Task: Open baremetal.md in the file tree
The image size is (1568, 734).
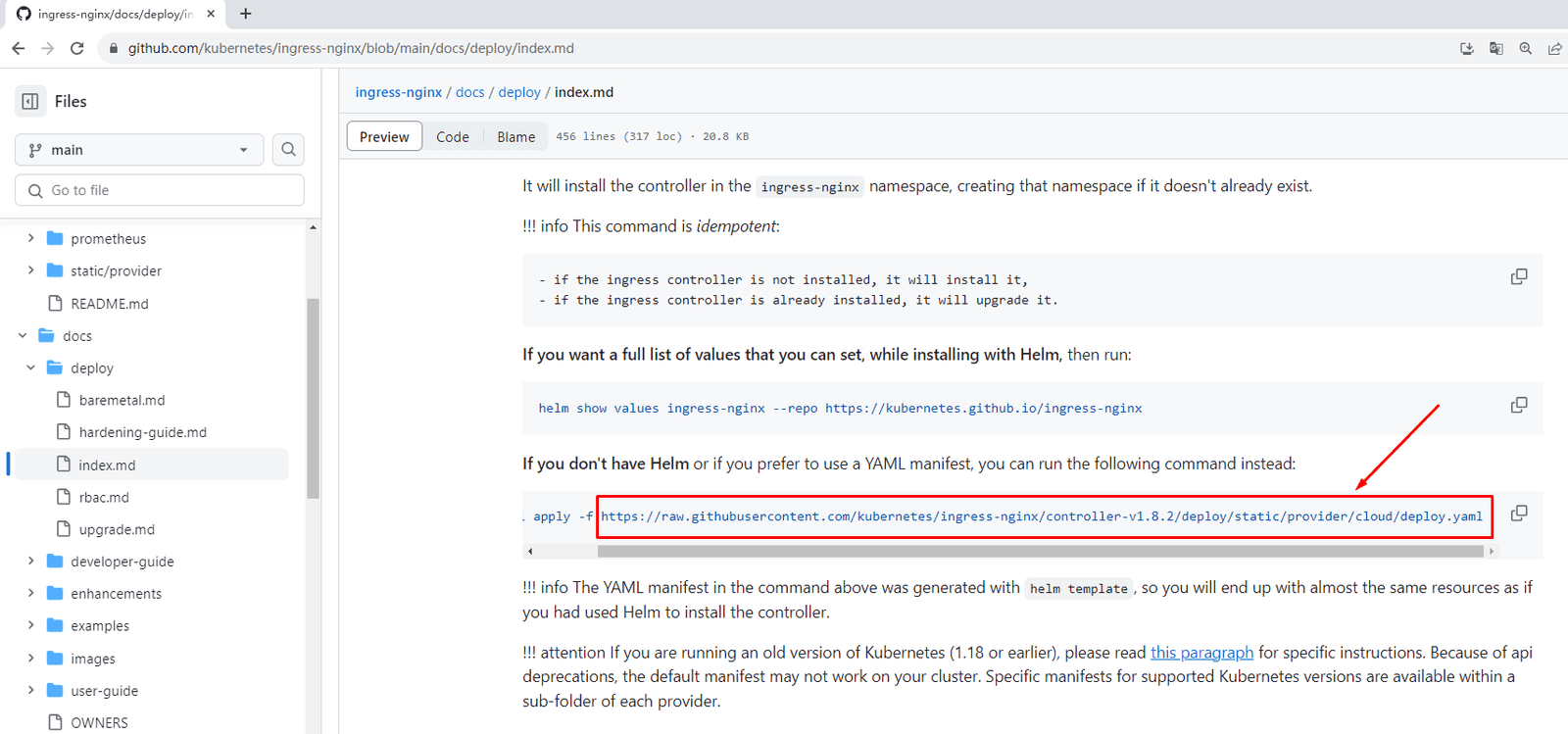Action: tap(122, 400)
